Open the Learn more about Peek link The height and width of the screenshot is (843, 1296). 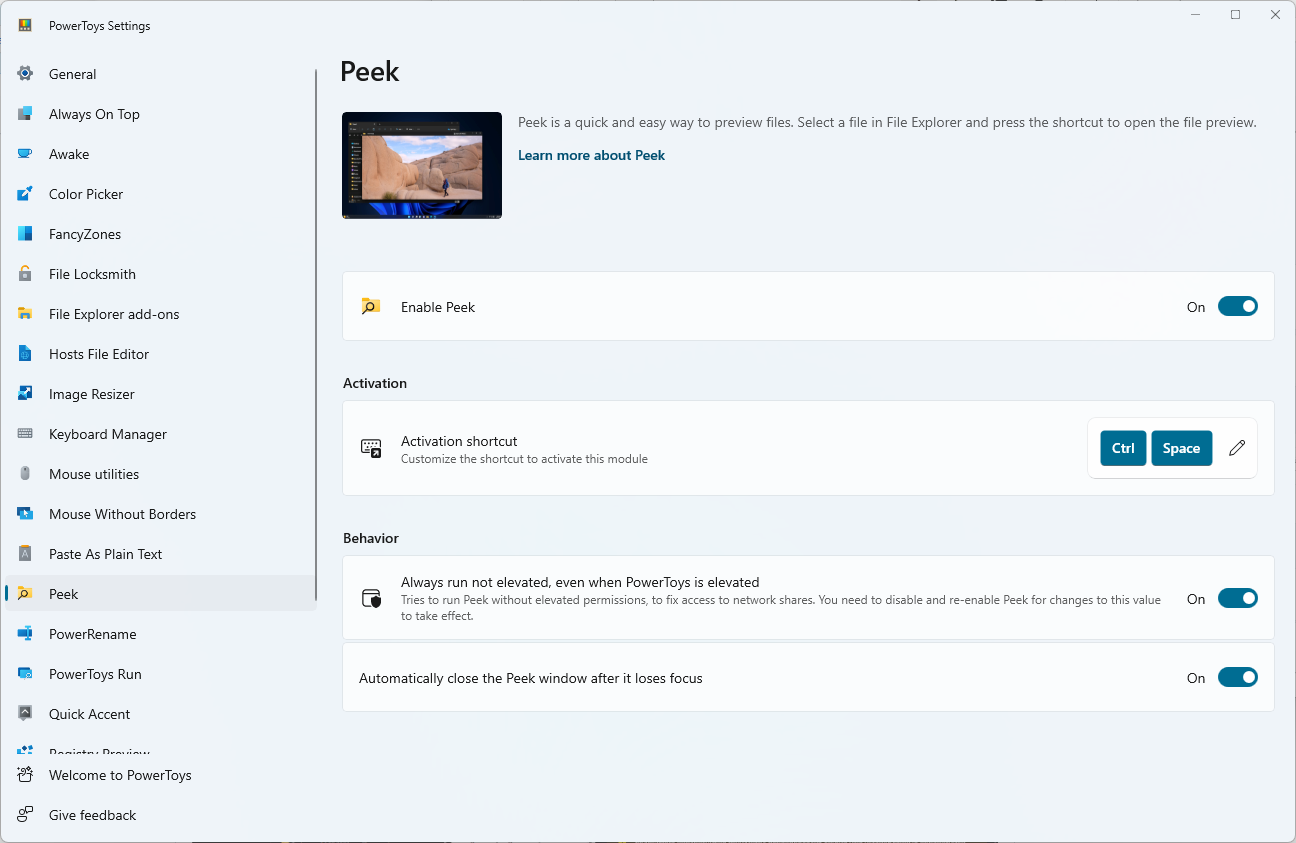pos(591,155)
